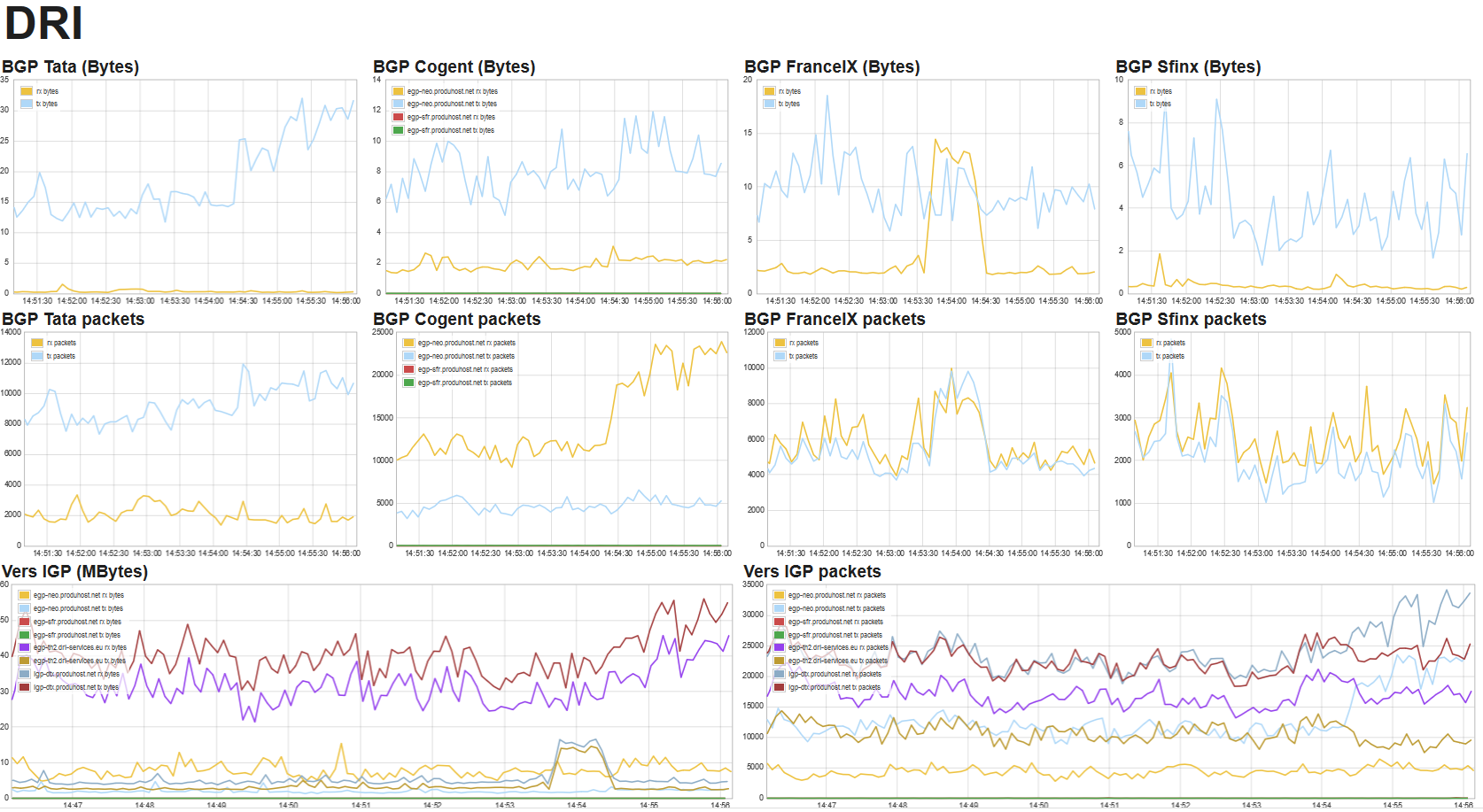
Task: Click the gray-blue igp-dtx rx packets swatch in Vers IGP packets
Action: [780, 674]
